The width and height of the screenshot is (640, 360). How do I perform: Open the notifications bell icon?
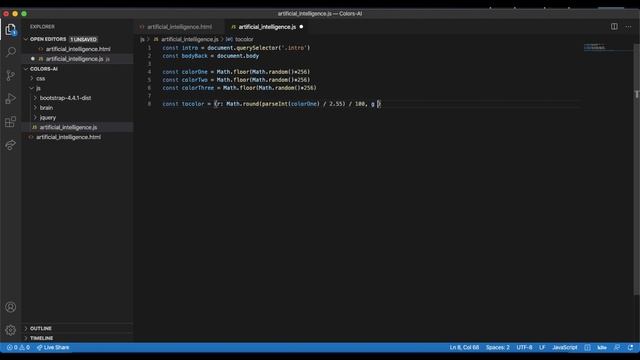pyautogui.click(x=631, y=347)
